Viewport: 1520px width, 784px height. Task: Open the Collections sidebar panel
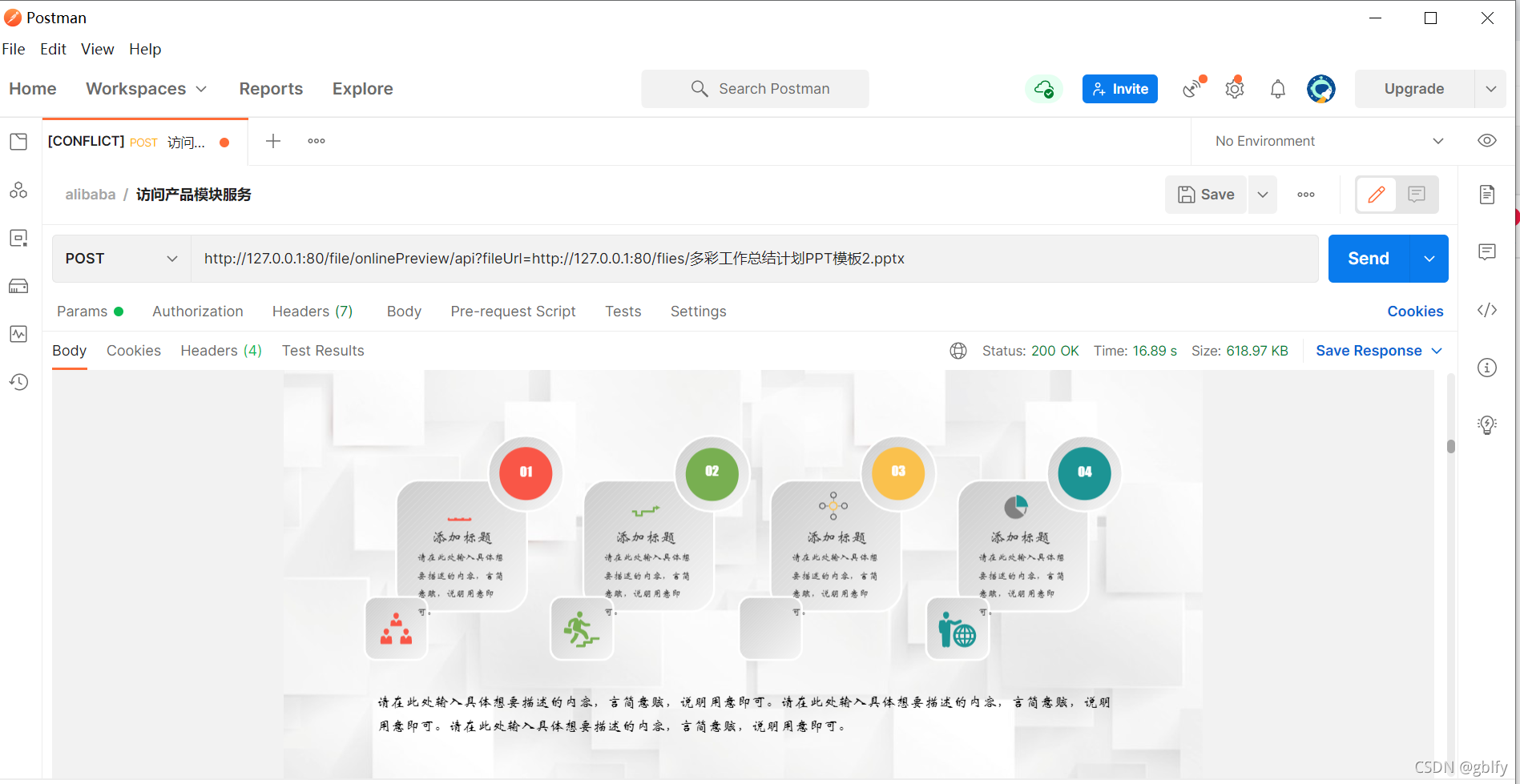[x=18, y=141]
